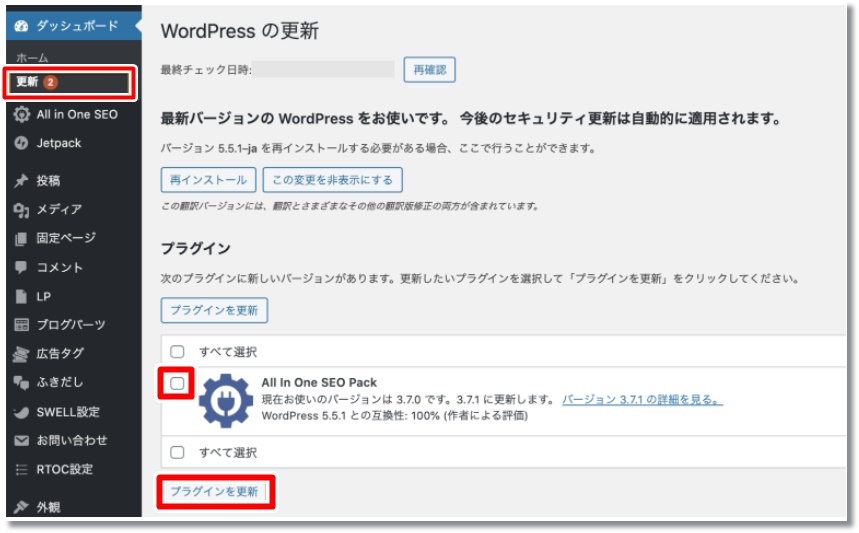Click the pushpin icon beside 投稿

click(x=21, y=181)
